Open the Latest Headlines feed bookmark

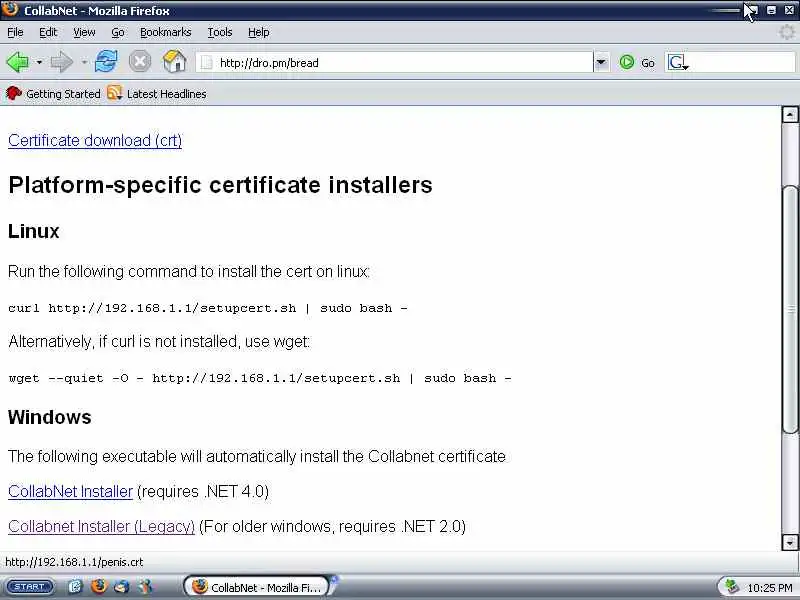click(157, 94)
